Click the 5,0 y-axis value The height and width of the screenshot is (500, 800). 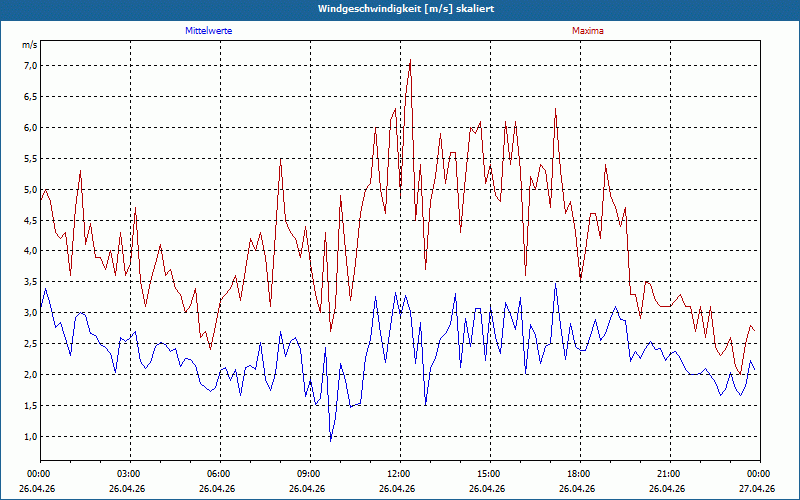tap(31, 189)
